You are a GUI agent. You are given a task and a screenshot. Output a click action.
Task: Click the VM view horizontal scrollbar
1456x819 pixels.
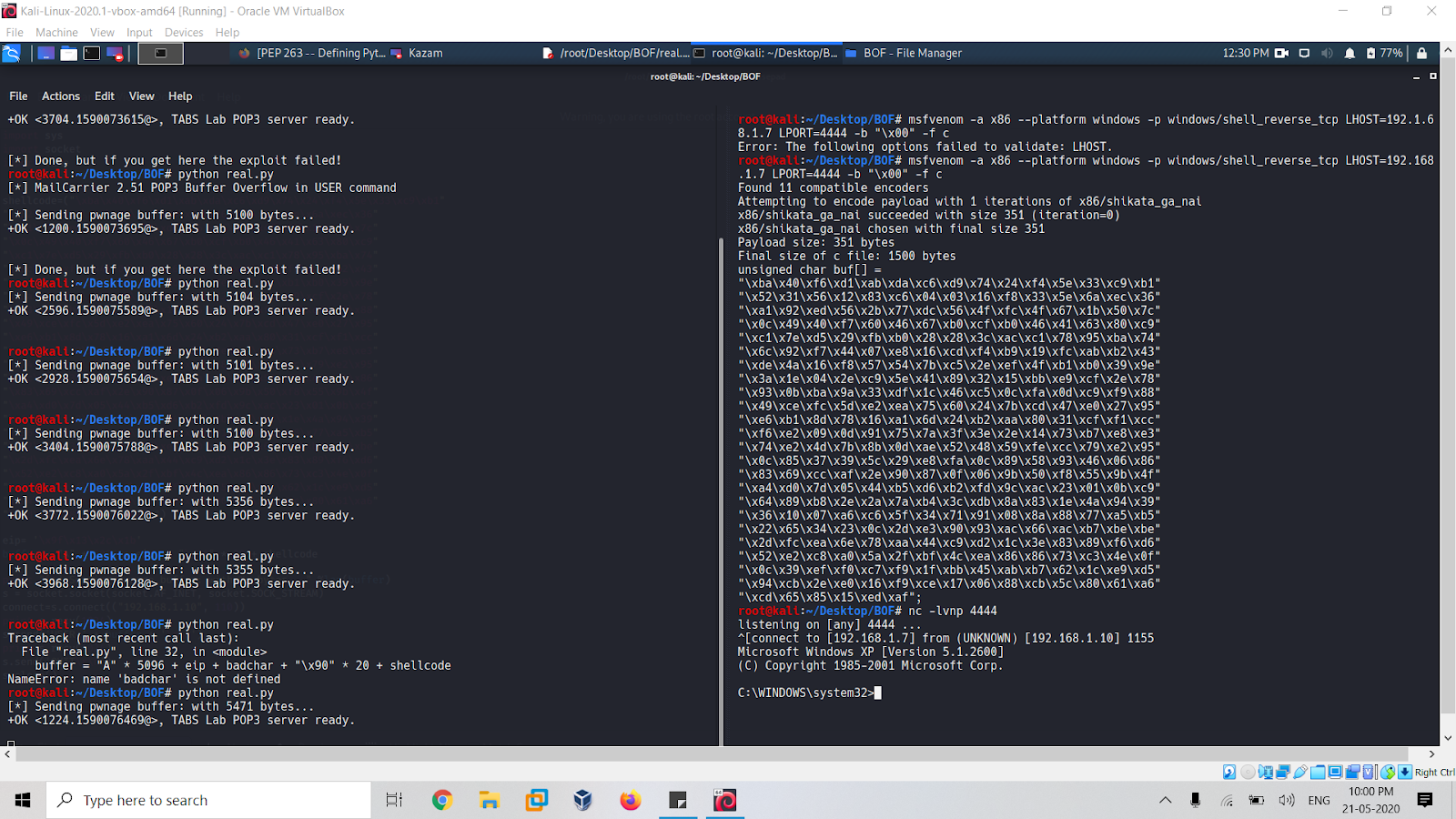pyautogui.click(x=713, y=754)
